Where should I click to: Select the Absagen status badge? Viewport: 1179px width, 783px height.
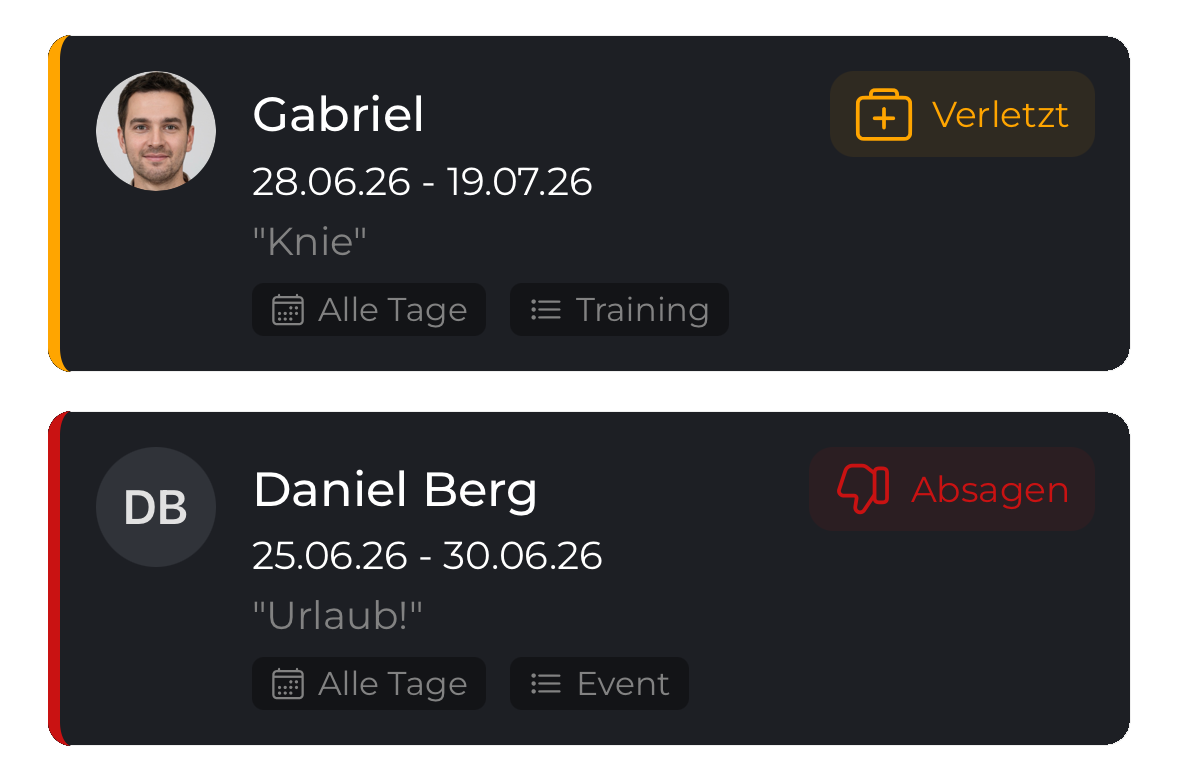pos(951,489)
